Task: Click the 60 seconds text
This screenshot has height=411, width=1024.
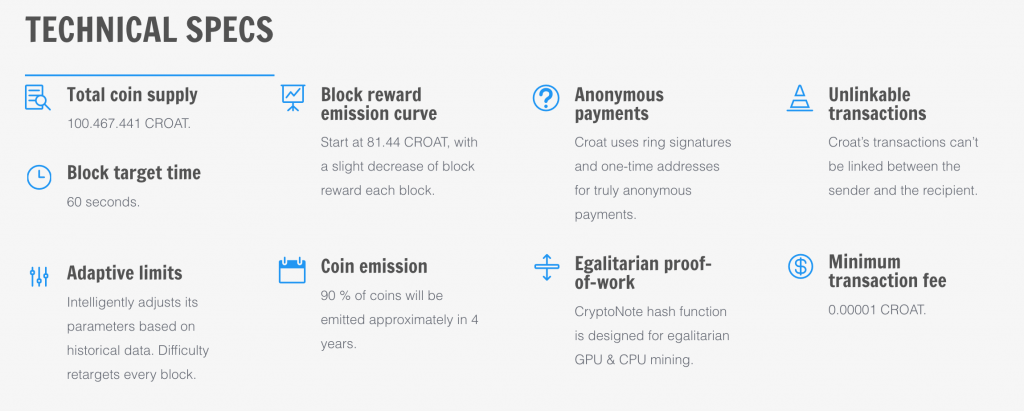Action: click(103, 202)
